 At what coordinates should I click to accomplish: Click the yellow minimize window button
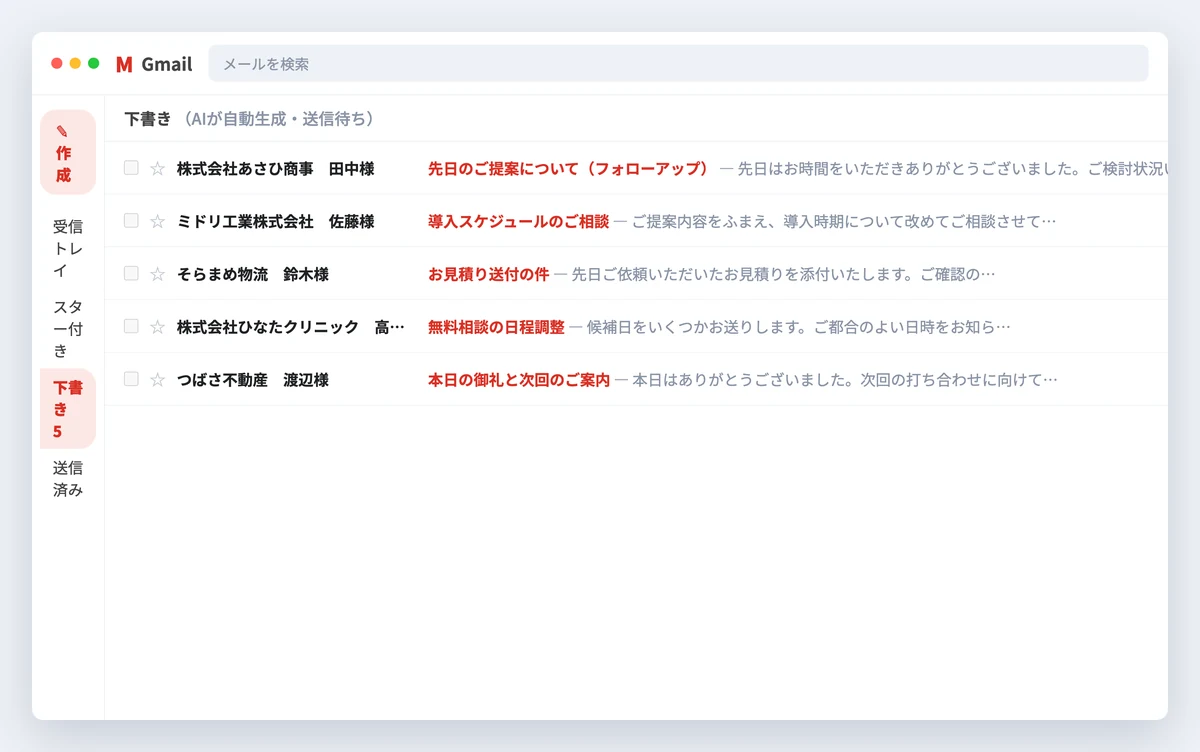pyautogui.click(x=75, y=63)
